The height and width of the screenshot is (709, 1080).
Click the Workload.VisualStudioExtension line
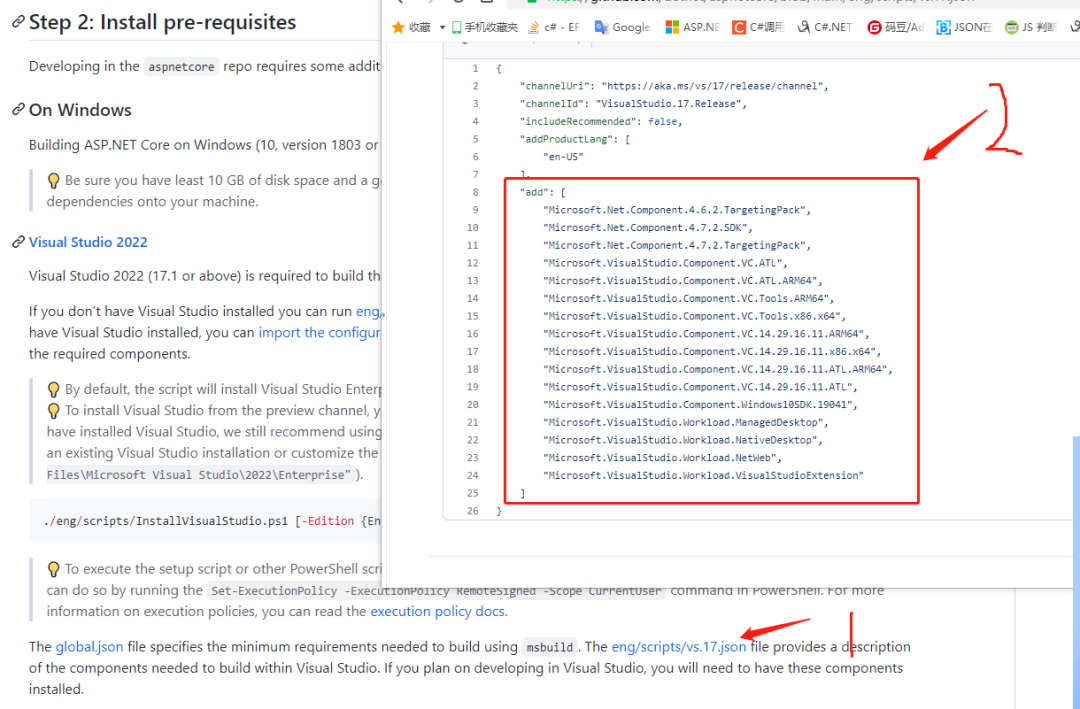[x=703, y=475]
